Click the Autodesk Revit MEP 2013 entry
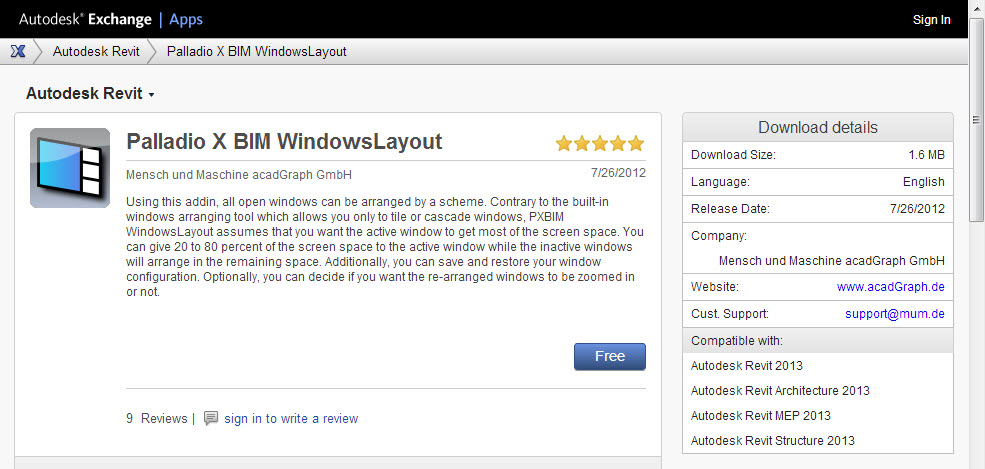 [x=761, y=416]
